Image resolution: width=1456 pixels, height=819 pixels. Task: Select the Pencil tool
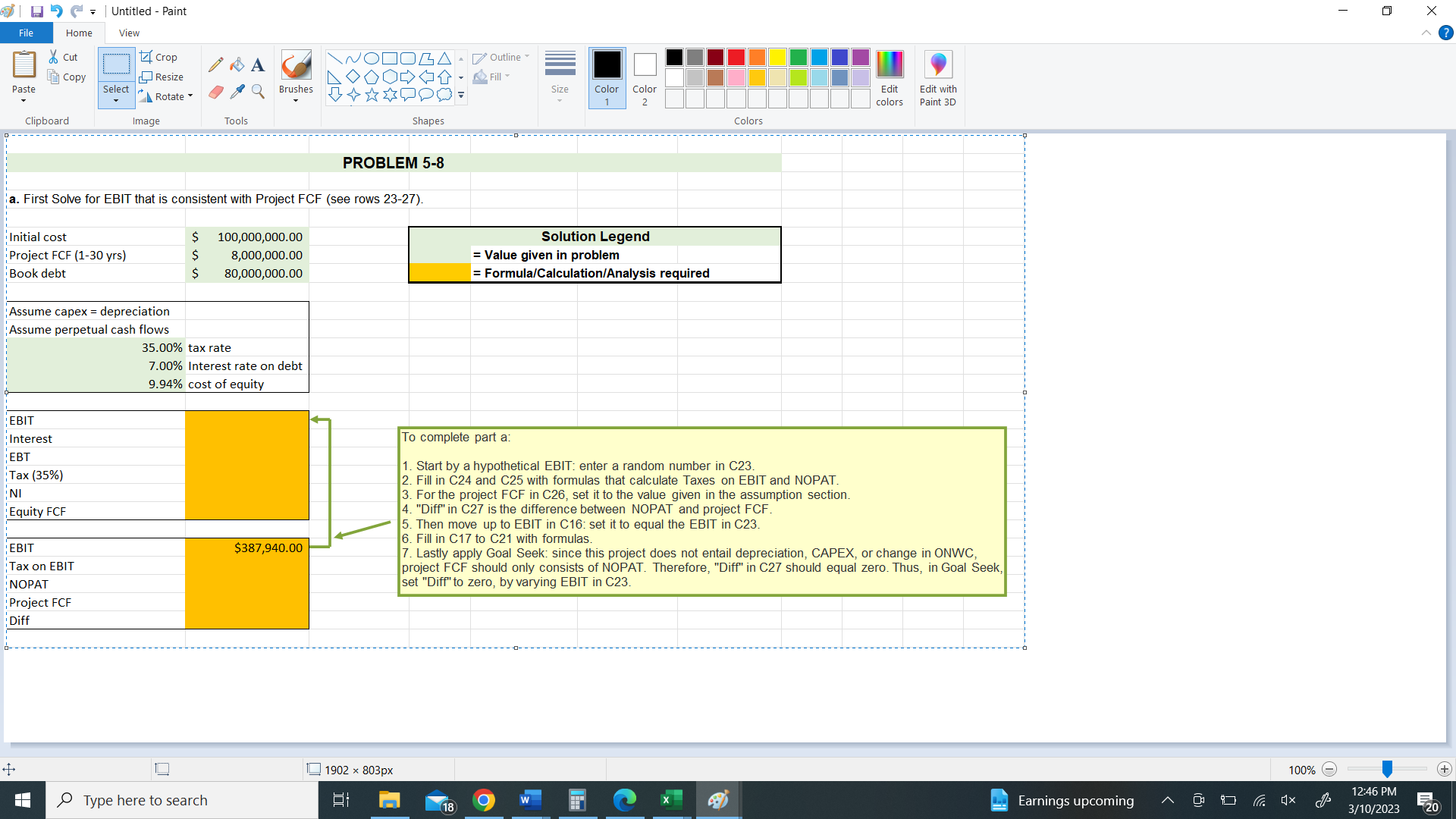tap(215, 64)
